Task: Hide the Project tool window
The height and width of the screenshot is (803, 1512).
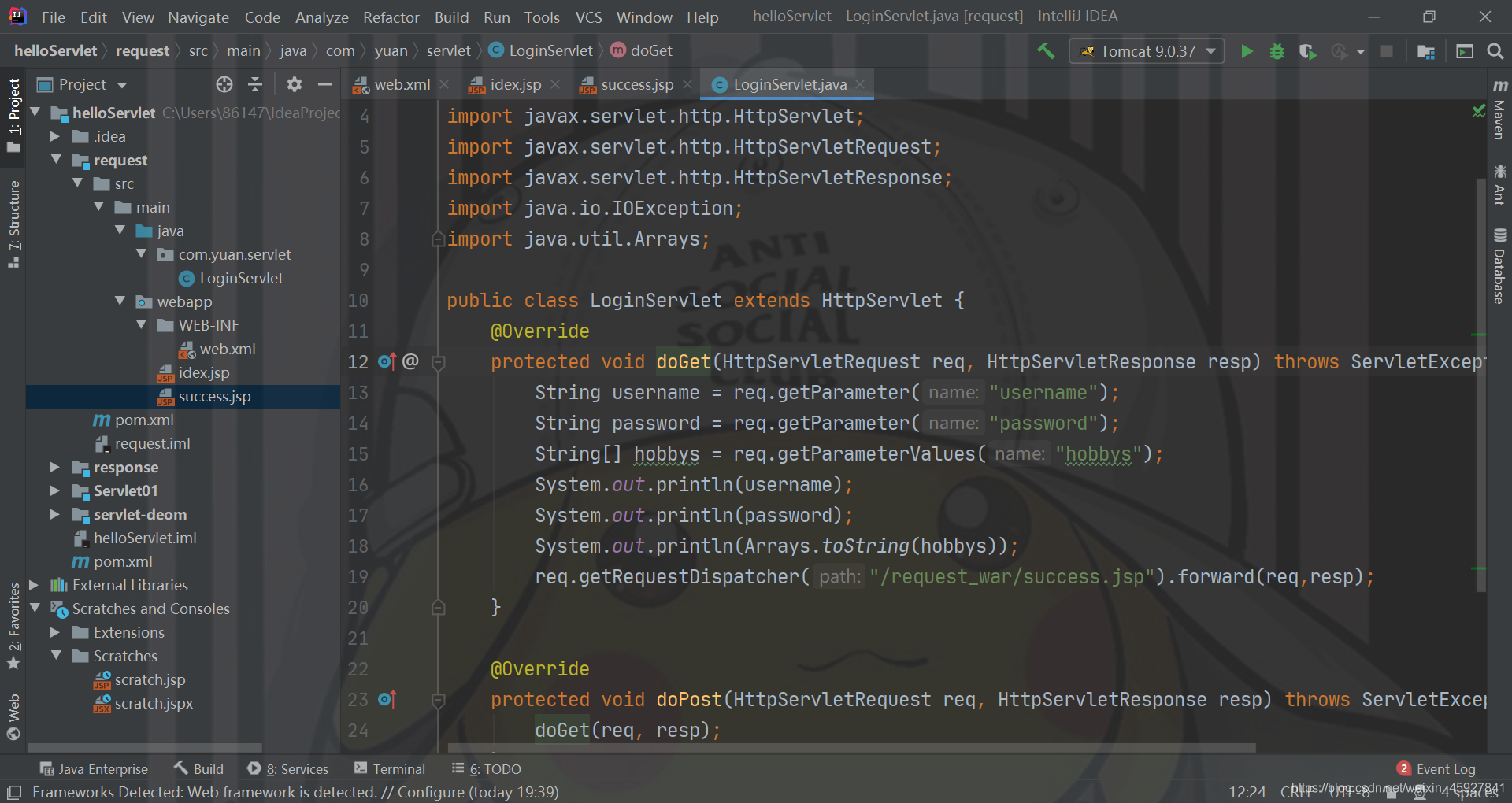Action: (x=325, y=84)
